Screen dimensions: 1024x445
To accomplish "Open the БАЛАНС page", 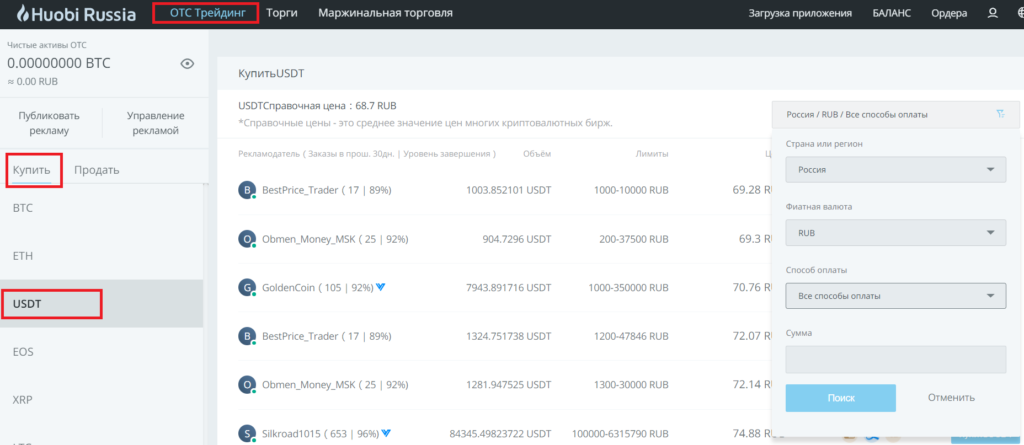I will point(891,13).
